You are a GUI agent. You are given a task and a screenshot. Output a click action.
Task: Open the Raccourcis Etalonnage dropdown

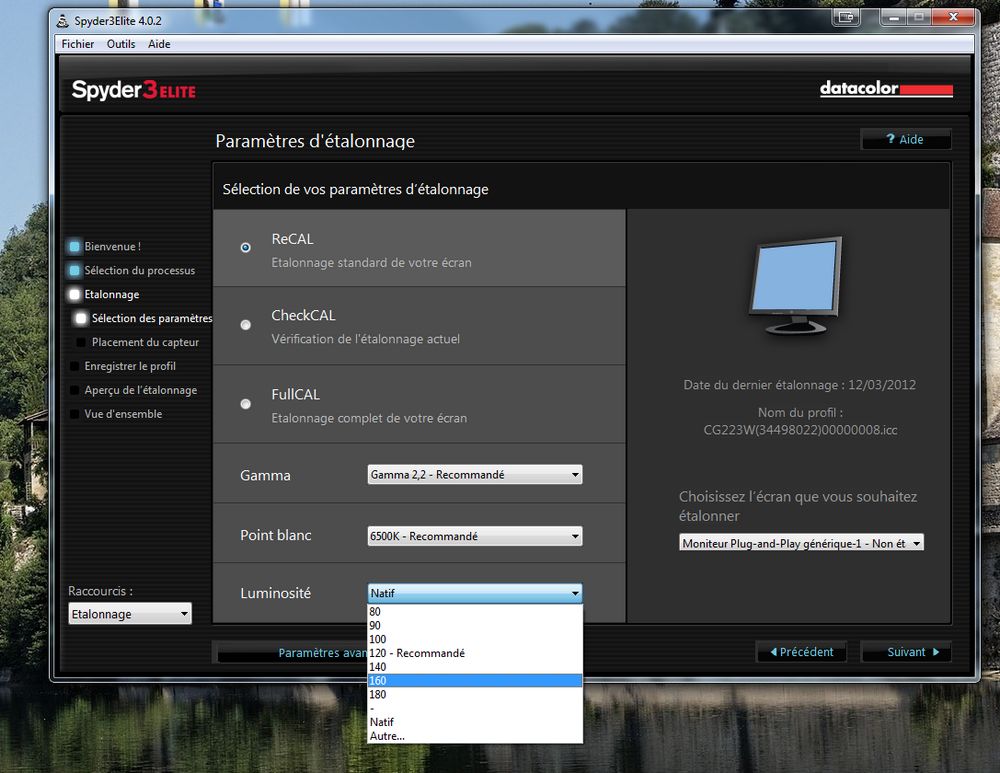[129, 614]
